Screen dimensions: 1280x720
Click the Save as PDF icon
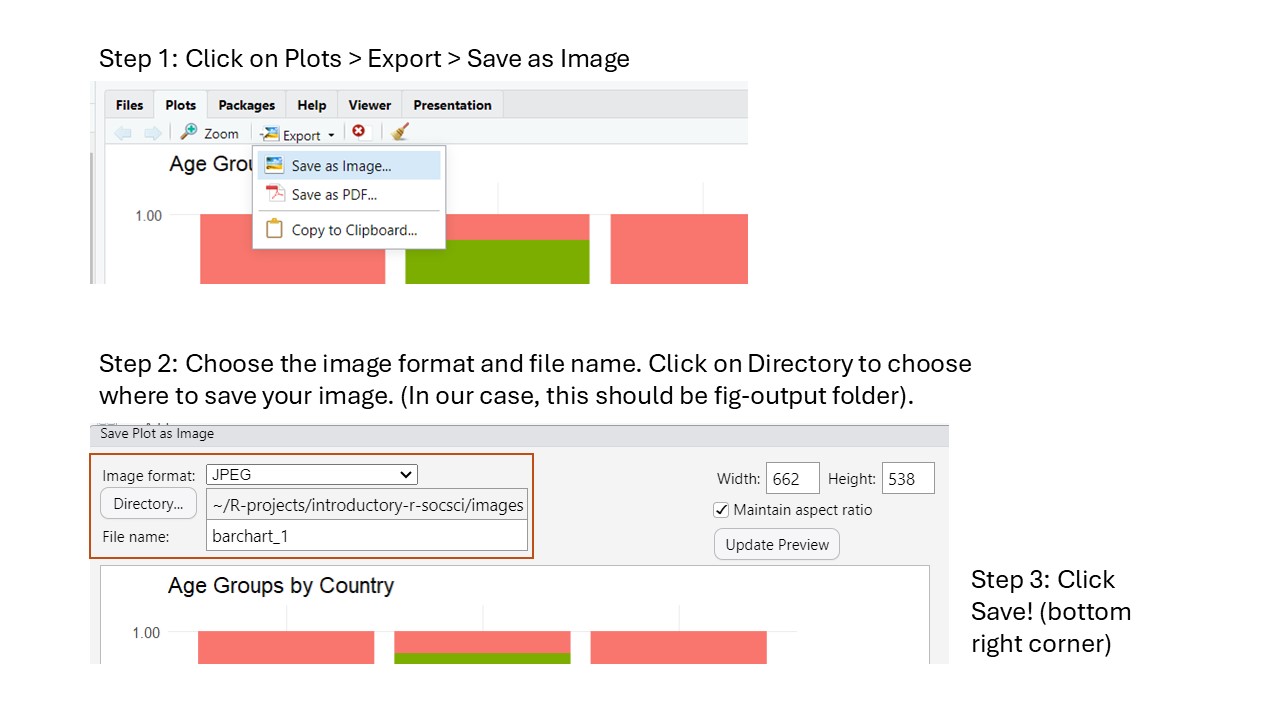click(x=275, y=194)
